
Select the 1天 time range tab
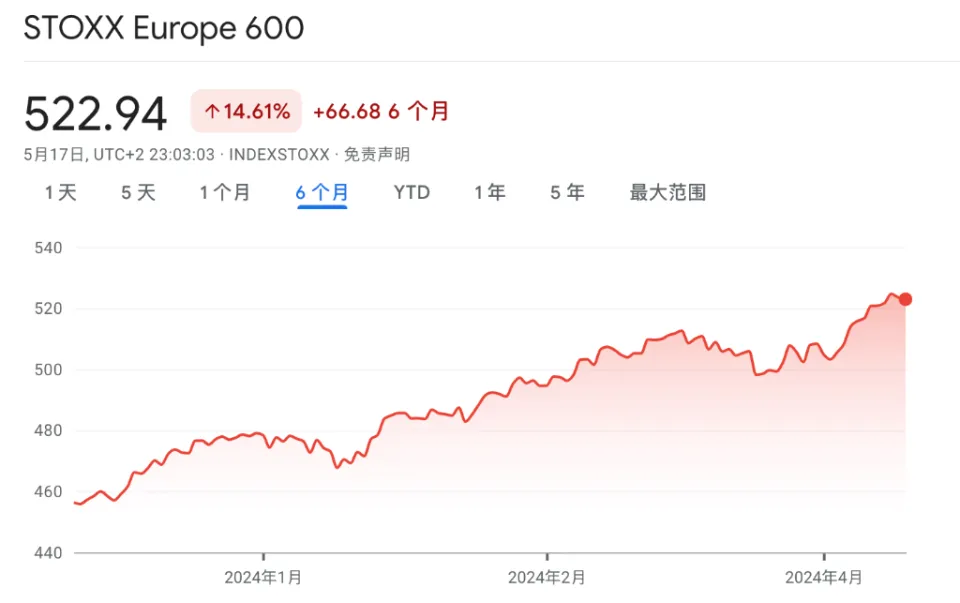(x=60, y=192)
